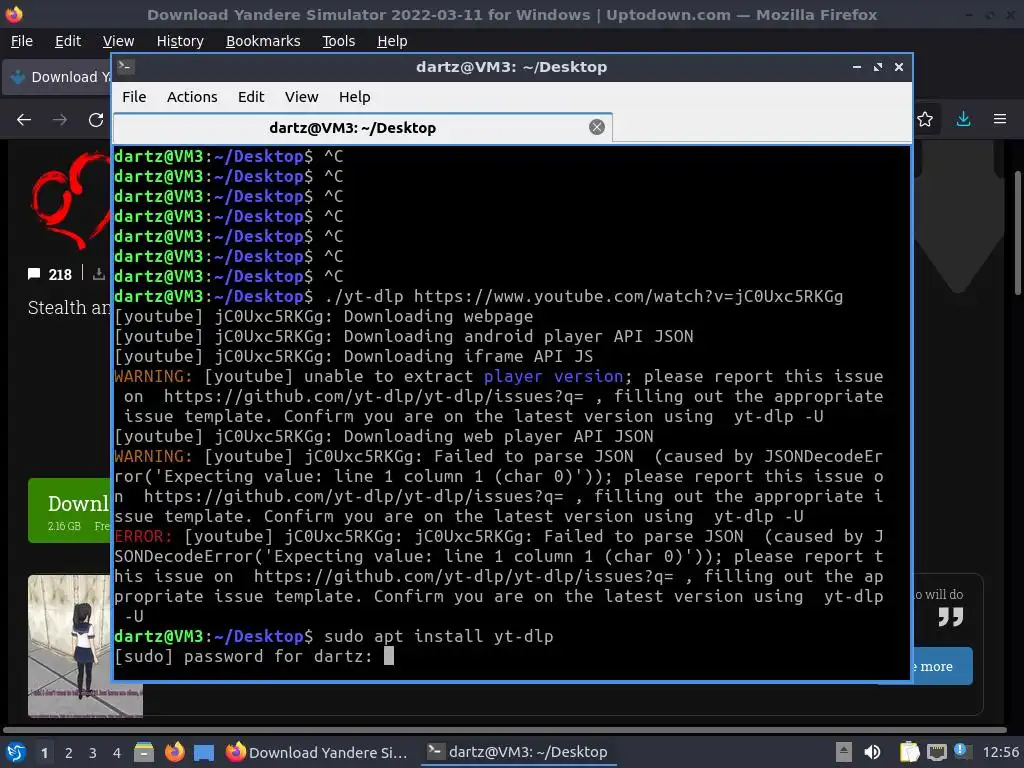1024x768 pixels.
Task: Open the network status tray icon
Action: 936,752
